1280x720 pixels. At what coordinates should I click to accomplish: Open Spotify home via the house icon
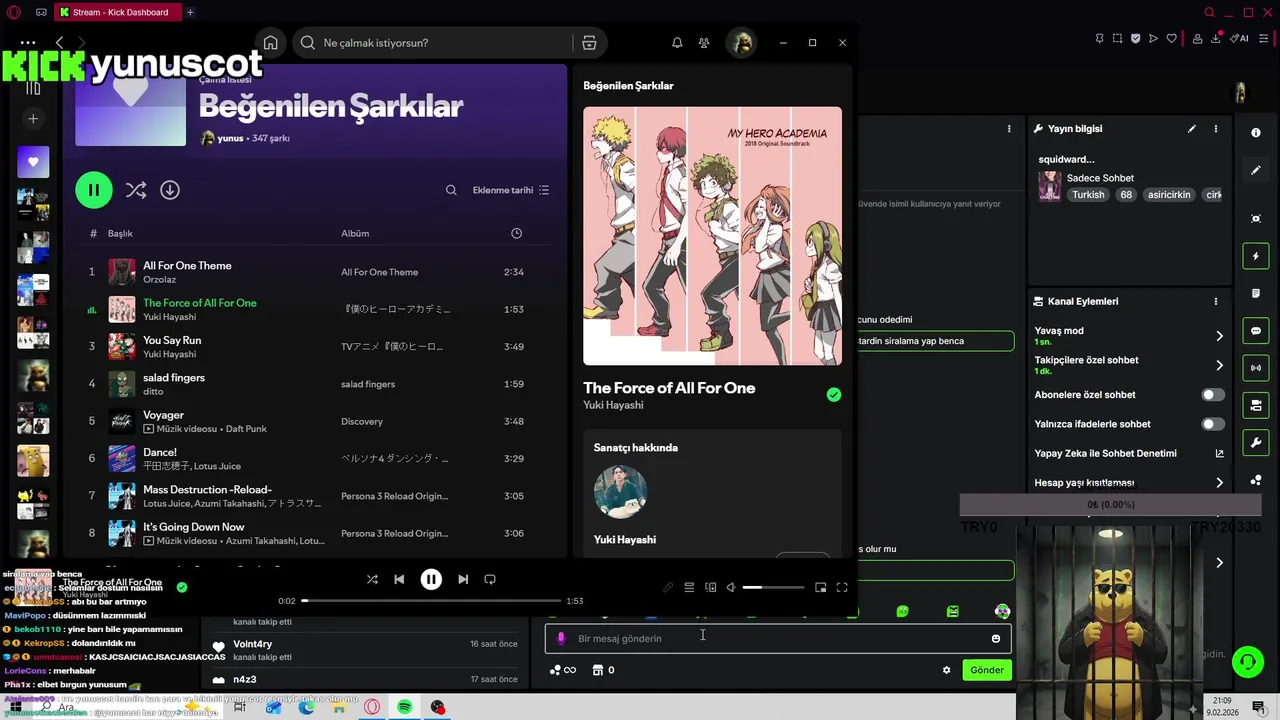(270, 43)
